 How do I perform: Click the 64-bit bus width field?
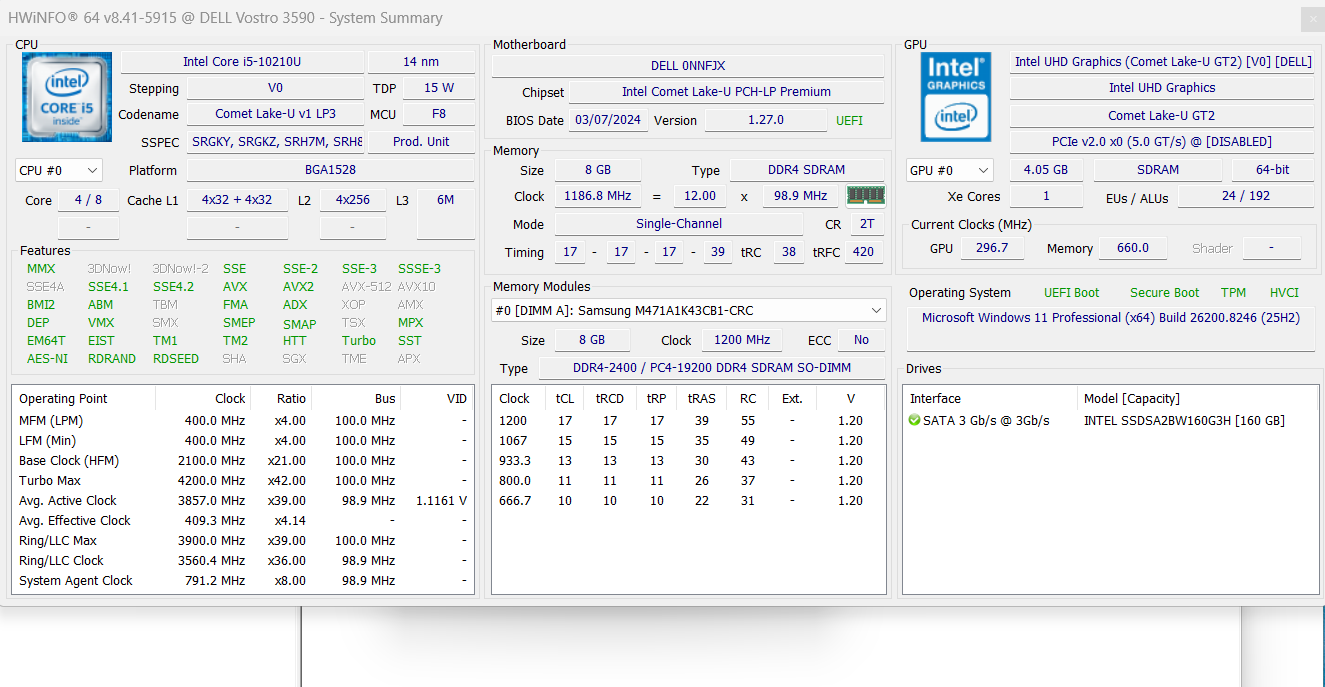point(1273,170)
